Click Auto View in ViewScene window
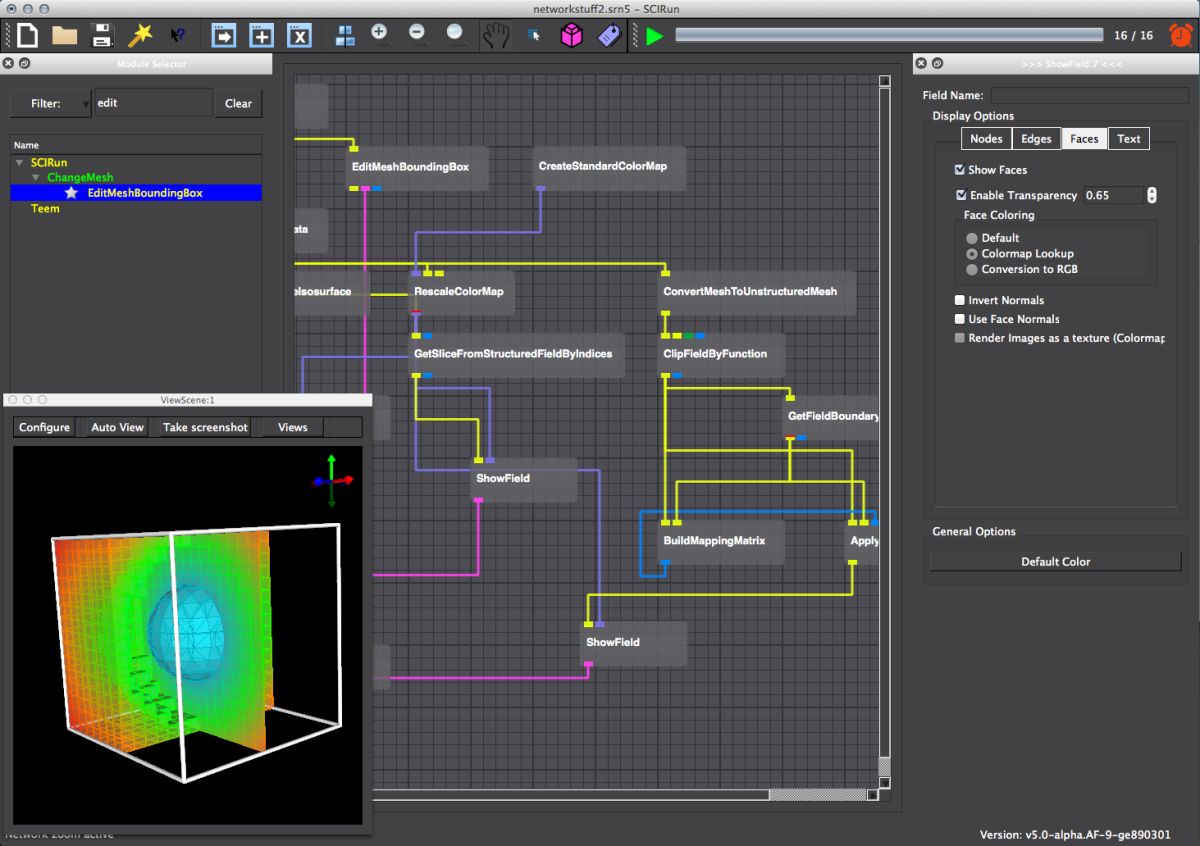Screen dimensions: 1200x846 tap(118, 427)
